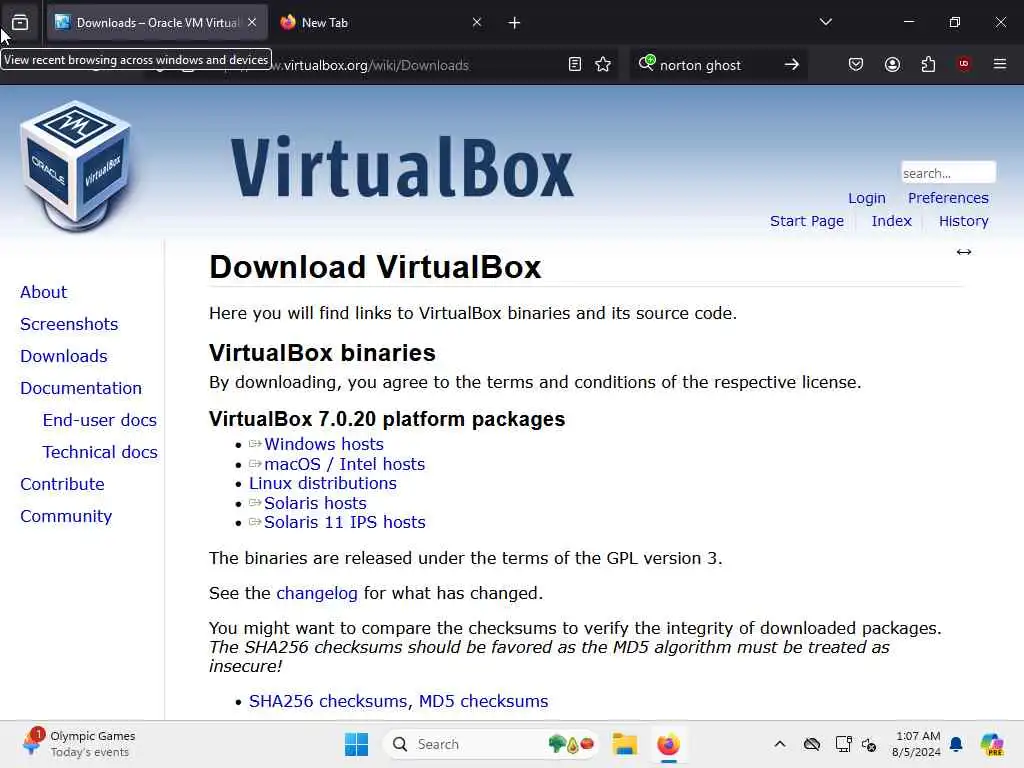
Task: Open Screenshots in sidebar
Action: (69, 324)
